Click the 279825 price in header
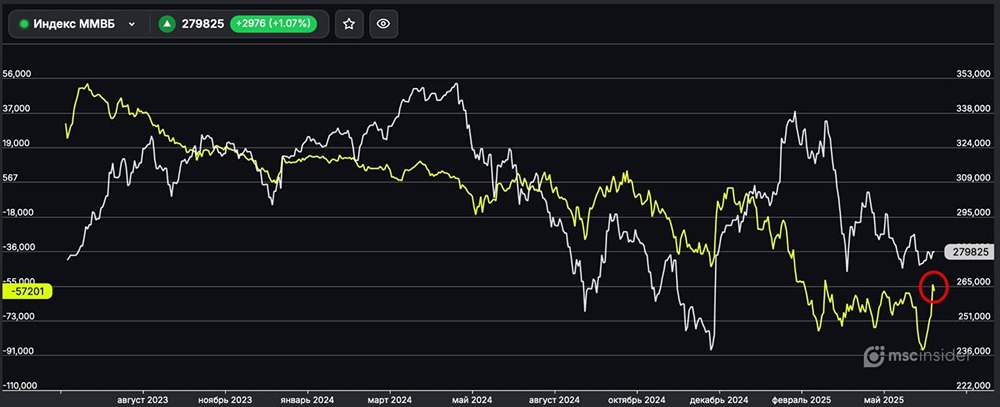Image resolution: width=1000 pixels, height=407 pixels. pos(202,24)
